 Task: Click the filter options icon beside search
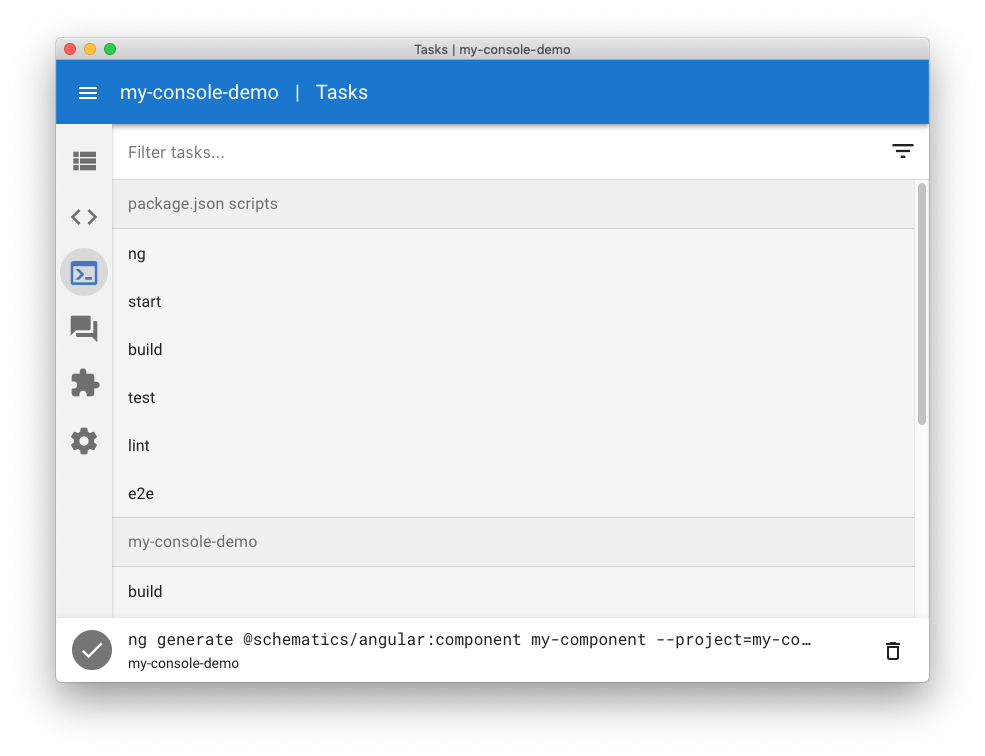(x=902, y=151)
